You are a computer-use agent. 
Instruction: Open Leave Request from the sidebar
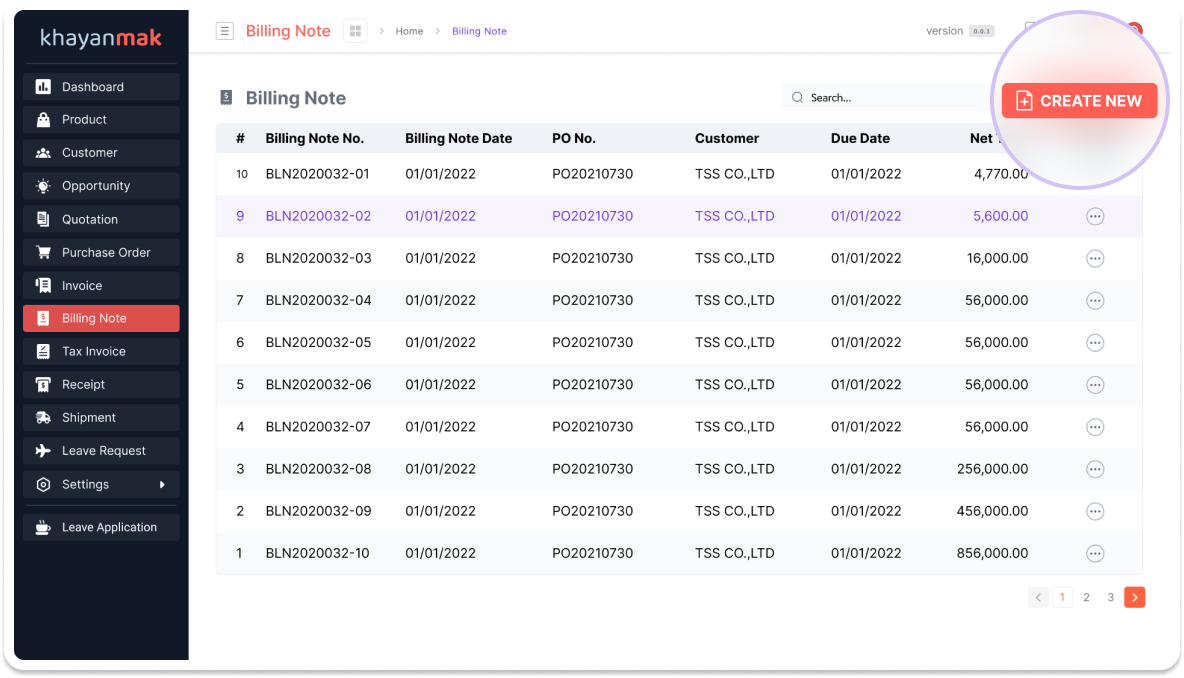pyautogui.click(x=101, y=451)
